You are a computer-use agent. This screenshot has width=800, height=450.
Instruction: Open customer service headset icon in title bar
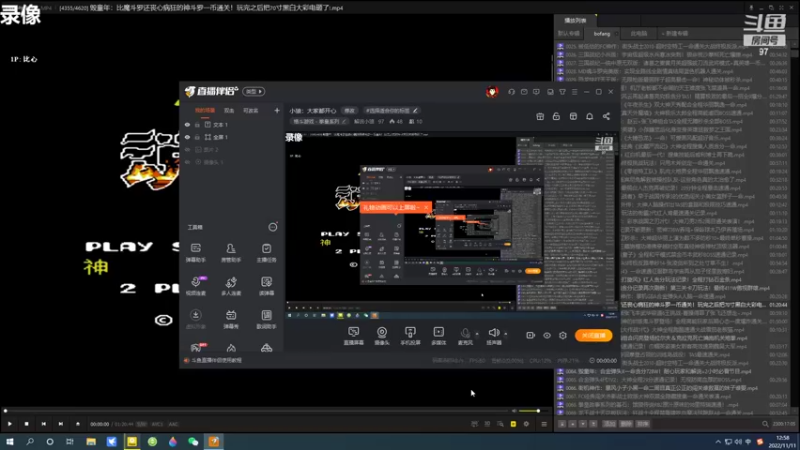(511, 92)
